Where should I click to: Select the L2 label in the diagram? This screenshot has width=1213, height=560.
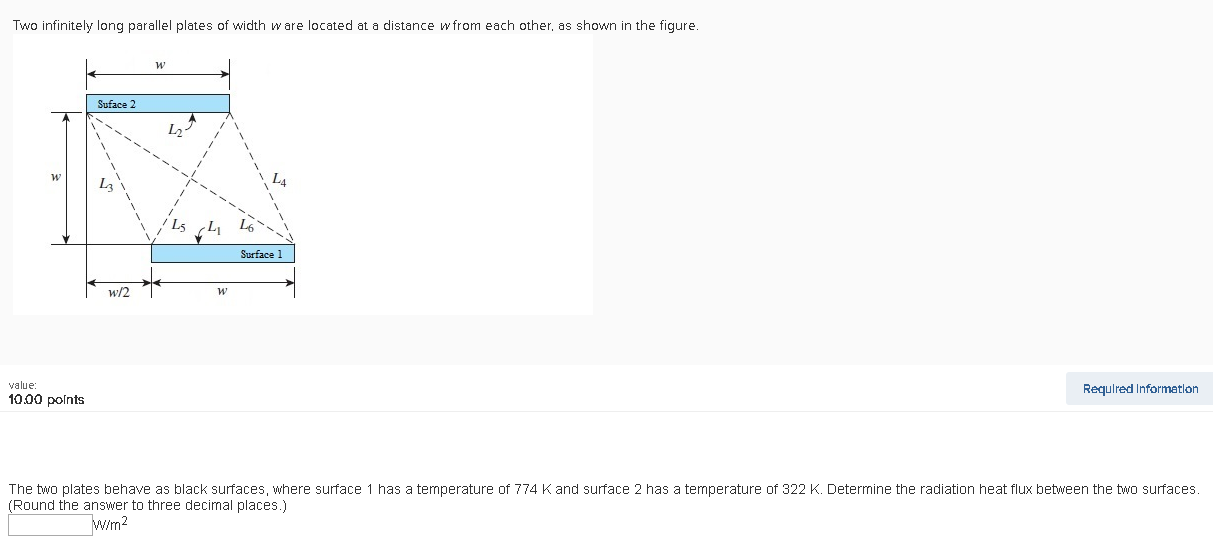click(174, 129)
